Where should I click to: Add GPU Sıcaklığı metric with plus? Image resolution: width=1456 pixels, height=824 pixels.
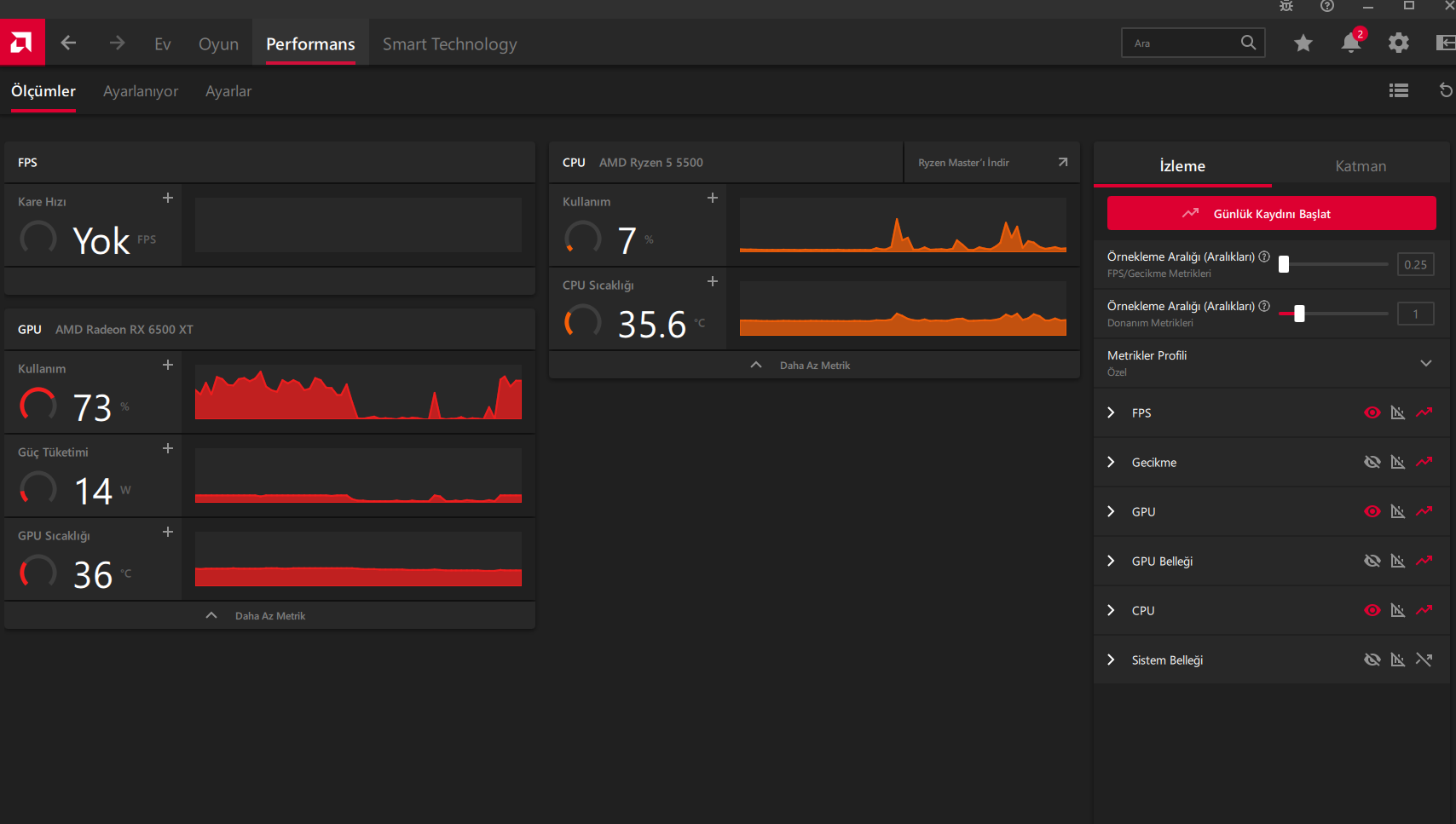pyautogui.click(x=168, y=532)
